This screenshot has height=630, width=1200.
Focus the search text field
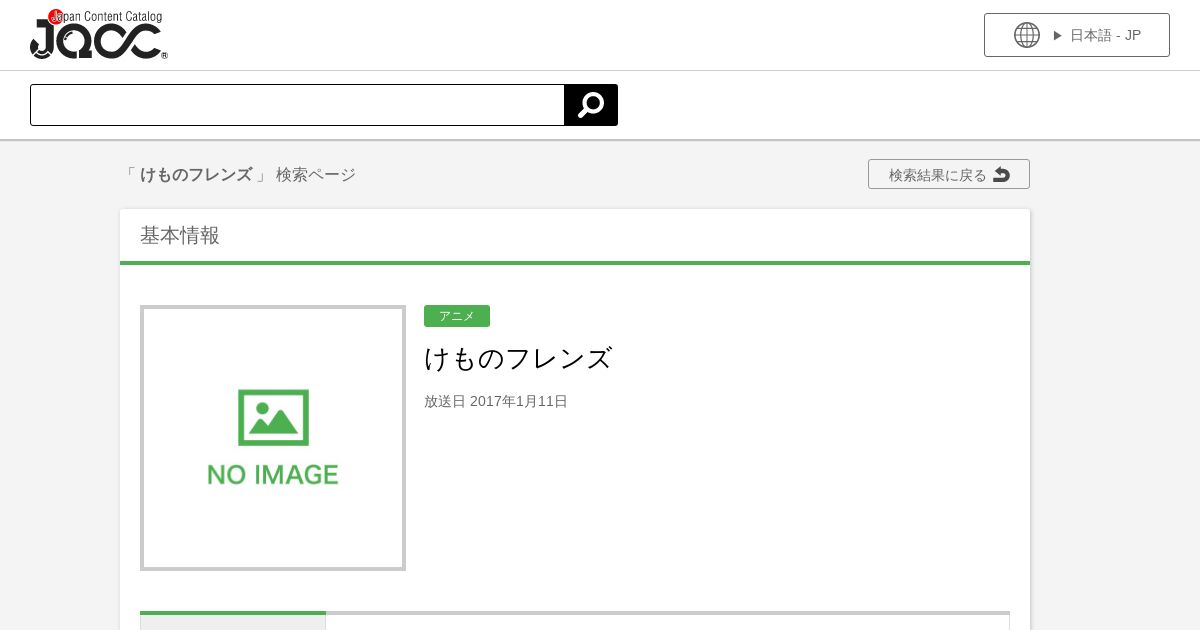(x=298, y=105)
